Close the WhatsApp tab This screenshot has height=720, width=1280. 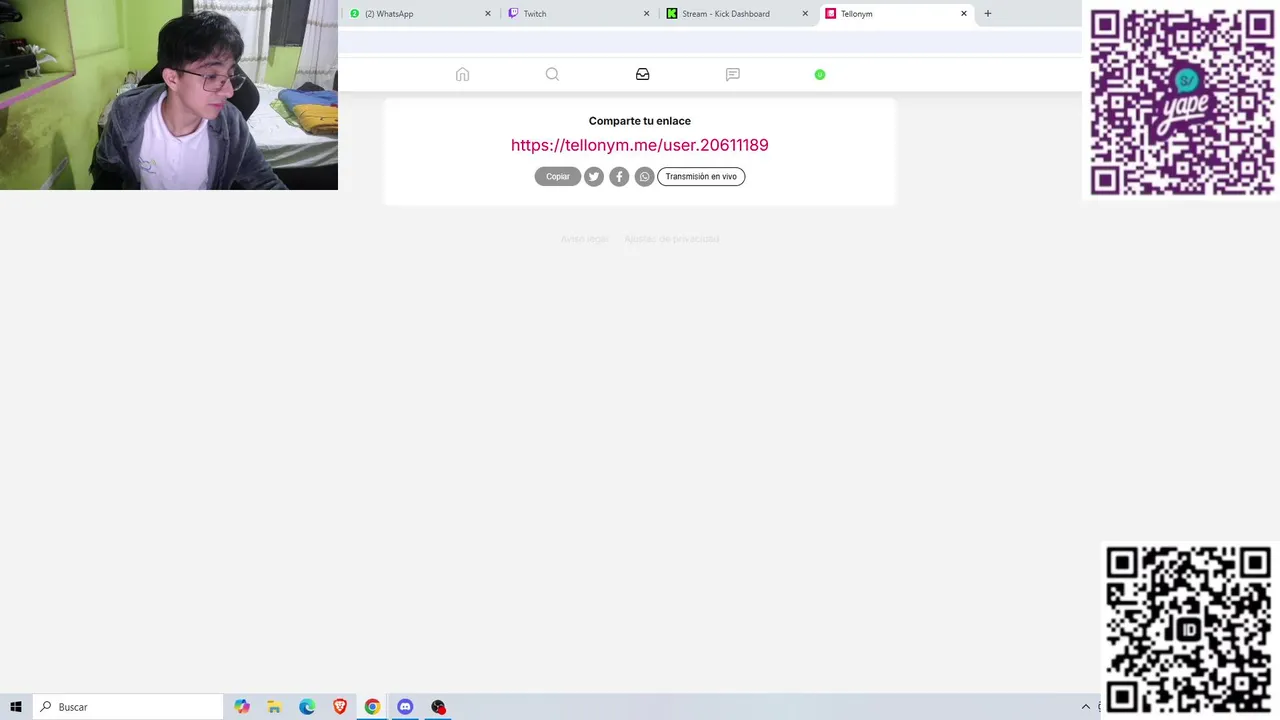click(x=488, y=14)
